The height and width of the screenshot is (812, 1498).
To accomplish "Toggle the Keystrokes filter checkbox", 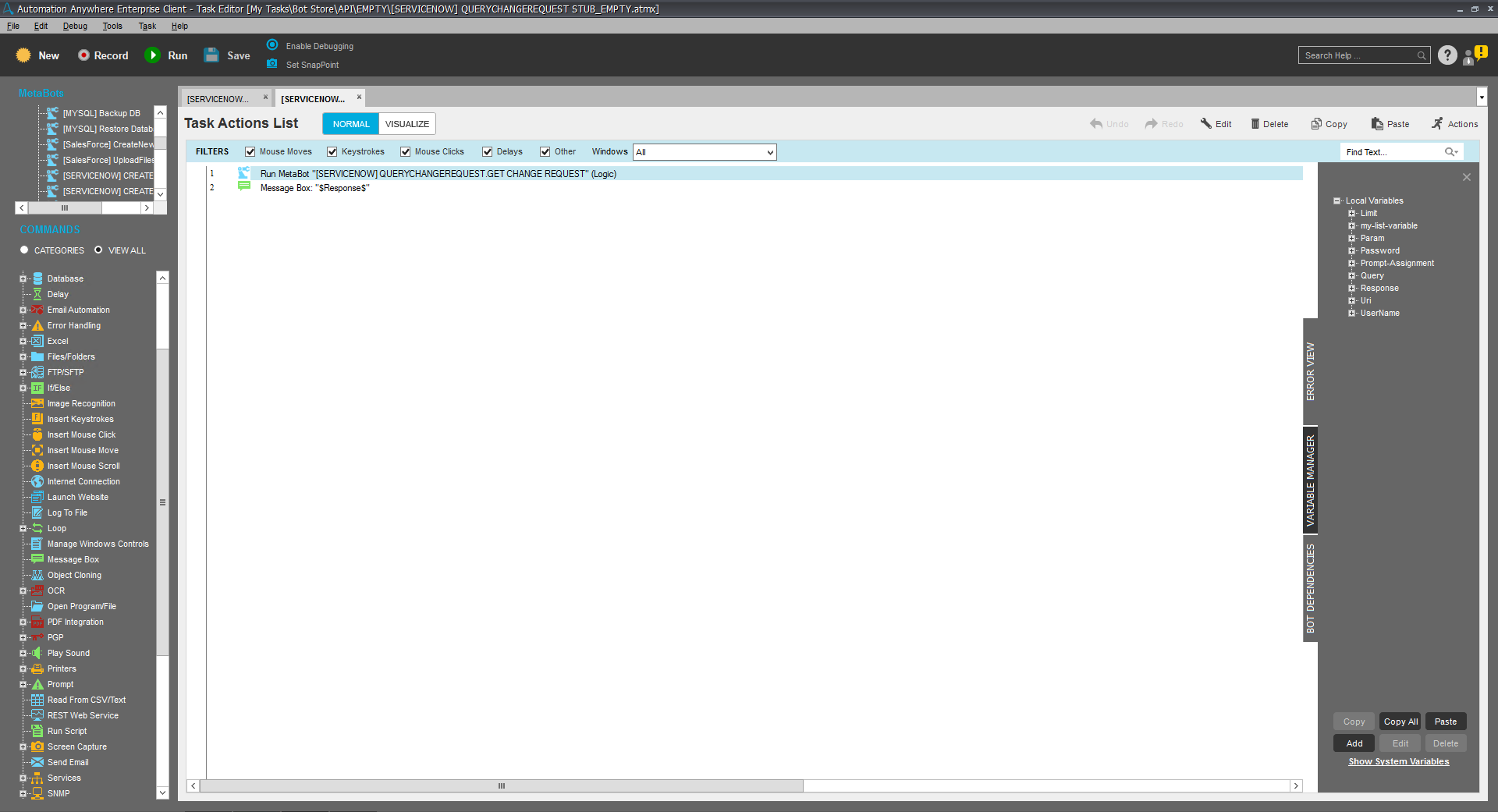I will point(332,152).
